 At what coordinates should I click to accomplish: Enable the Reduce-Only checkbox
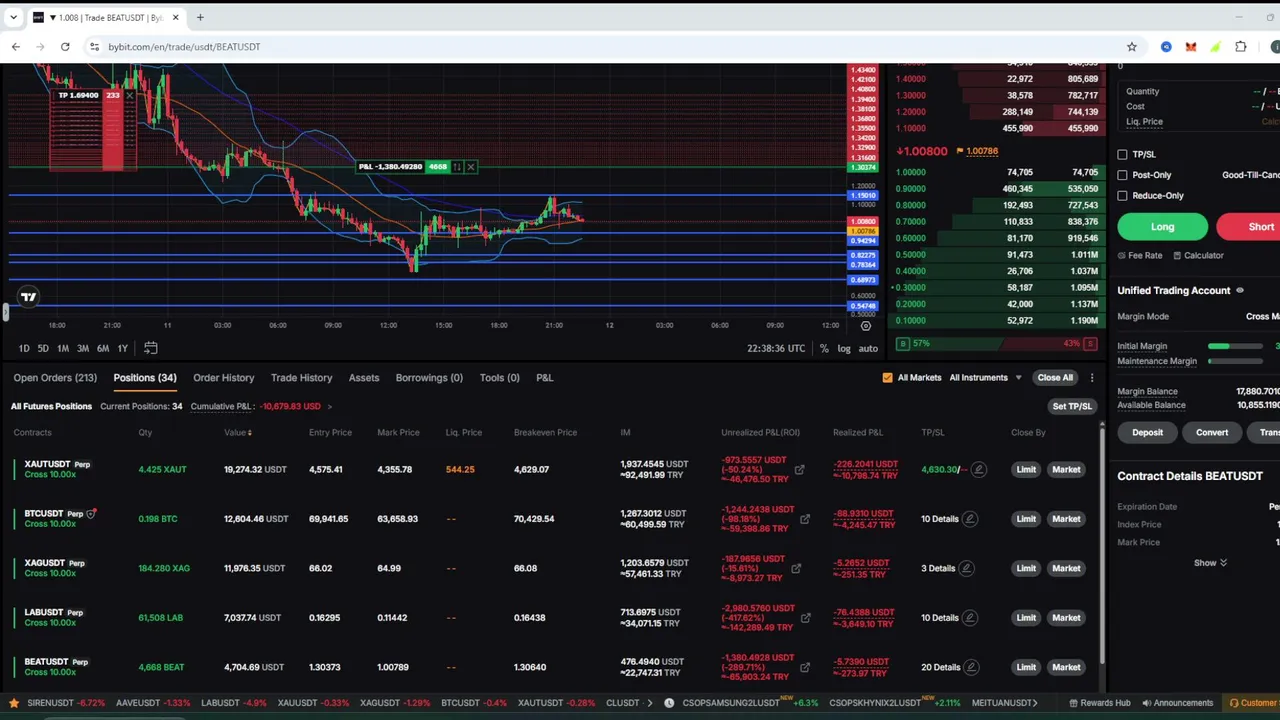click(x=1122, y=196)
